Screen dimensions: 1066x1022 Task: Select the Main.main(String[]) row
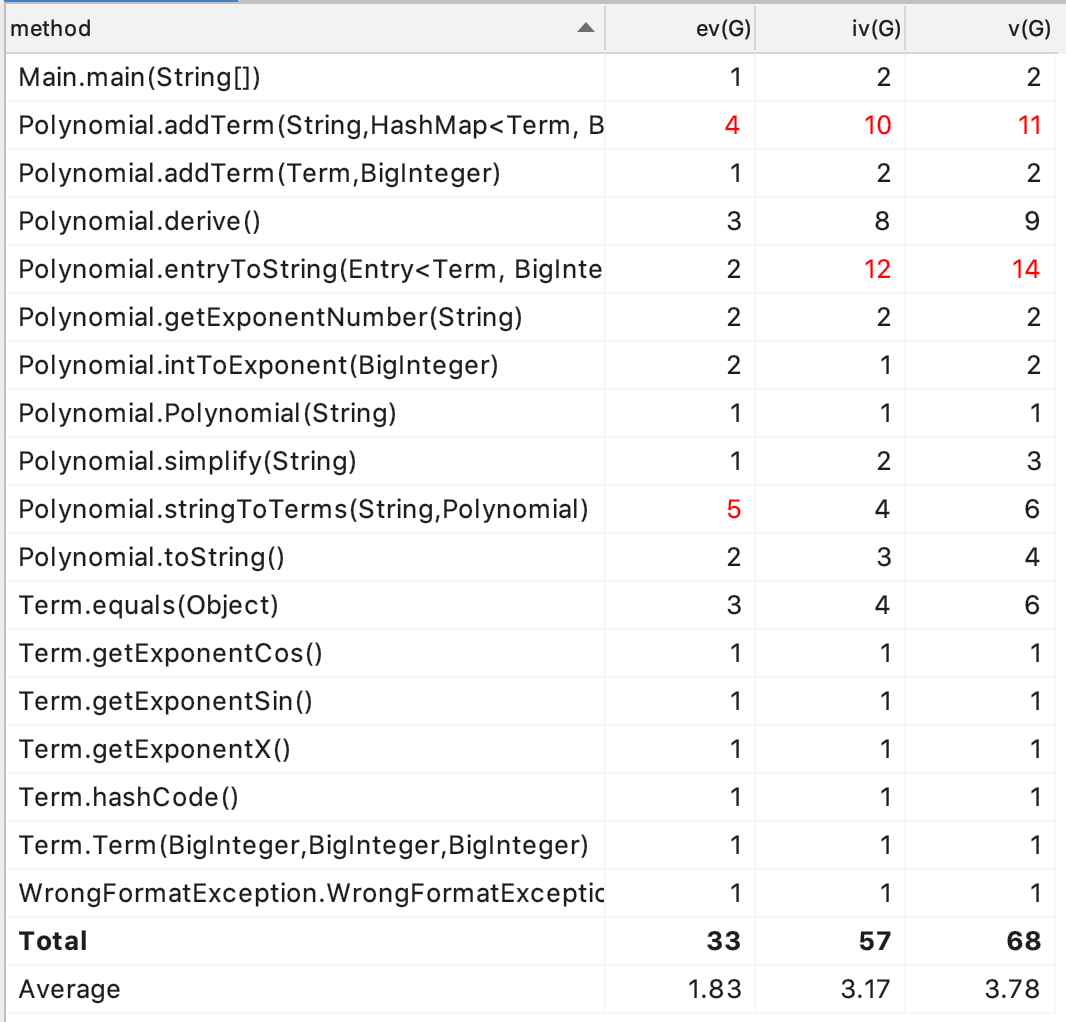click(x=530, y=78)
